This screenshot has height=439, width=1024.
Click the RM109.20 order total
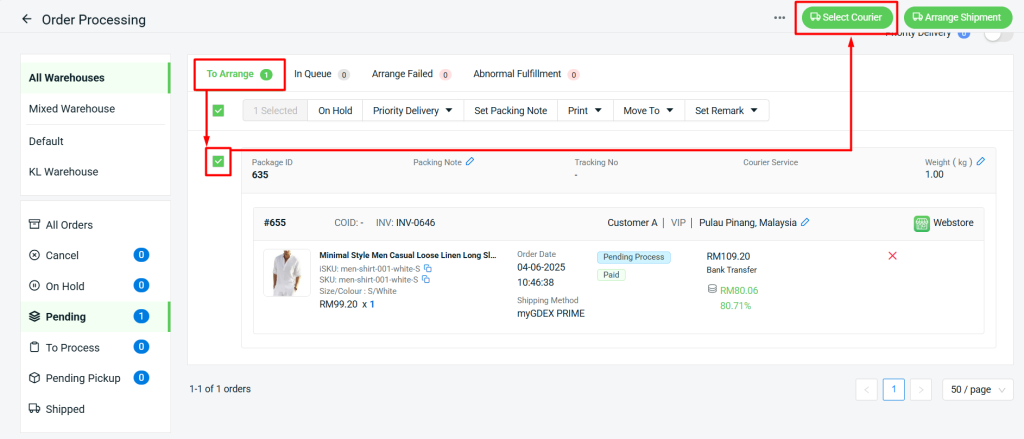(728, 257)
